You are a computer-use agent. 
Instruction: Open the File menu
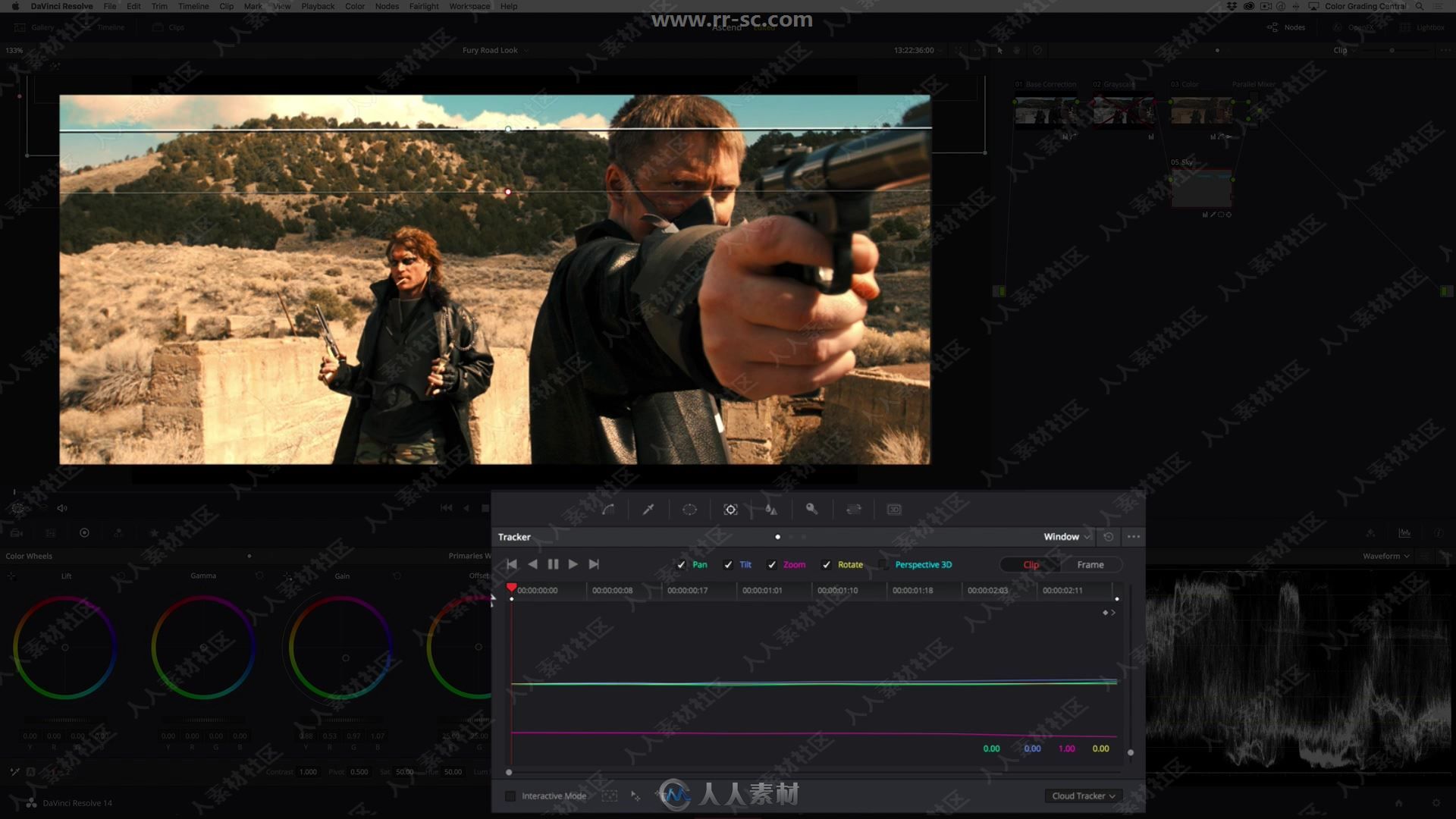point(110,6)
